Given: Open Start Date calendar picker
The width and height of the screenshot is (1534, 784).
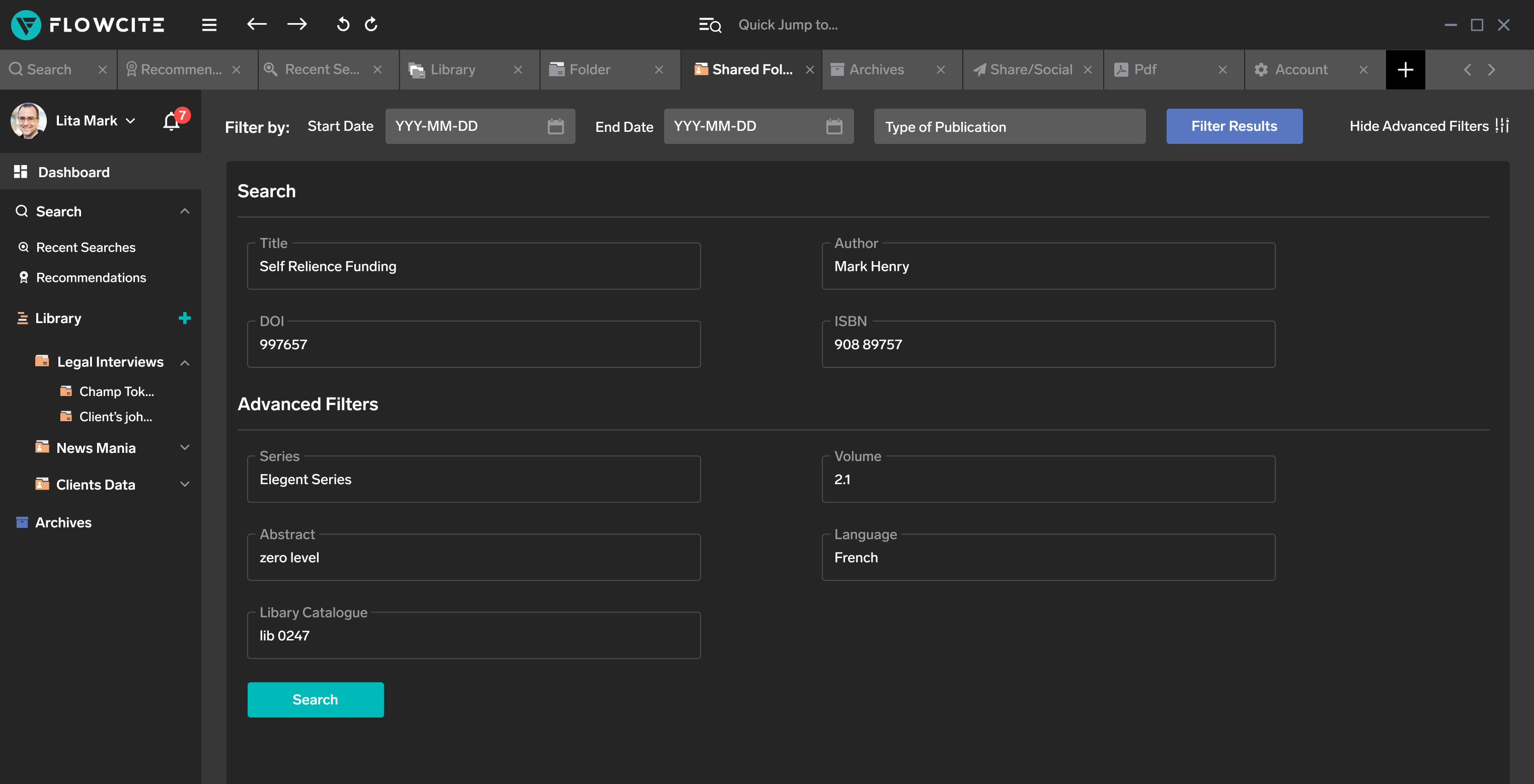Looking at the screenshot, I should click(x=555, y=126).
